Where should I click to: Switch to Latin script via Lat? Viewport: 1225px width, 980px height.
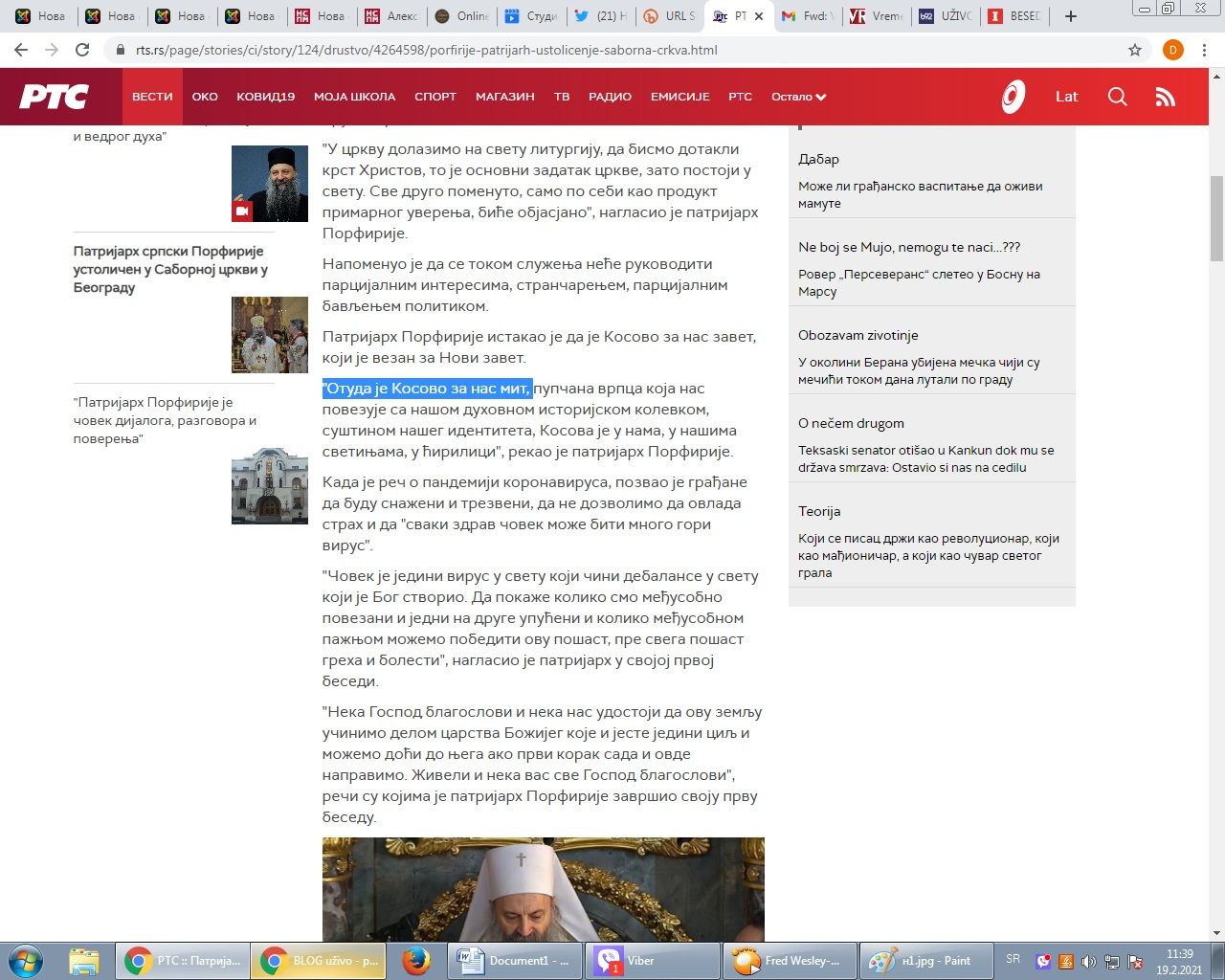click(1066, 97)
